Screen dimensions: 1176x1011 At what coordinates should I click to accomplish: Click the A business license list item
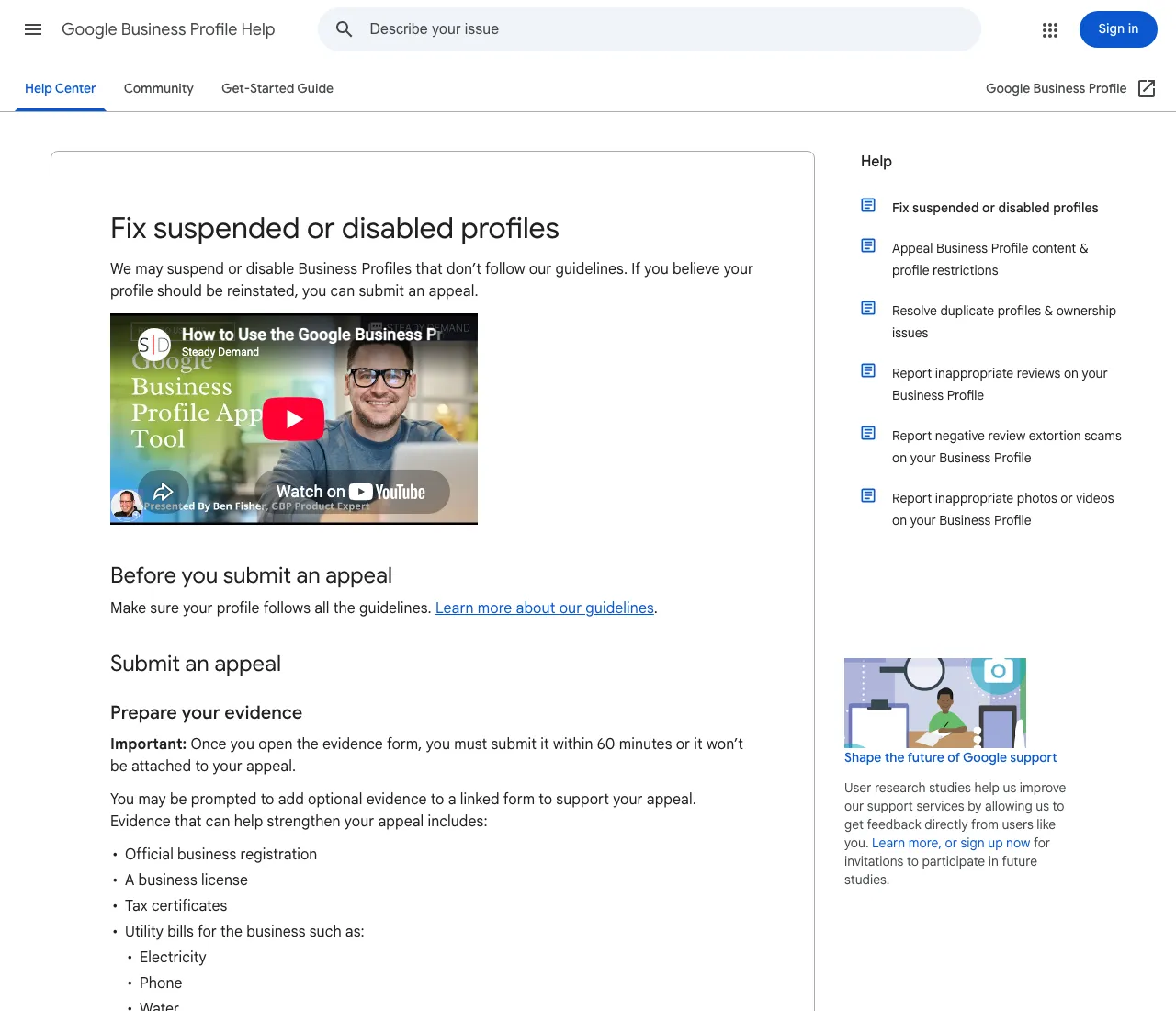pos(187,880)
